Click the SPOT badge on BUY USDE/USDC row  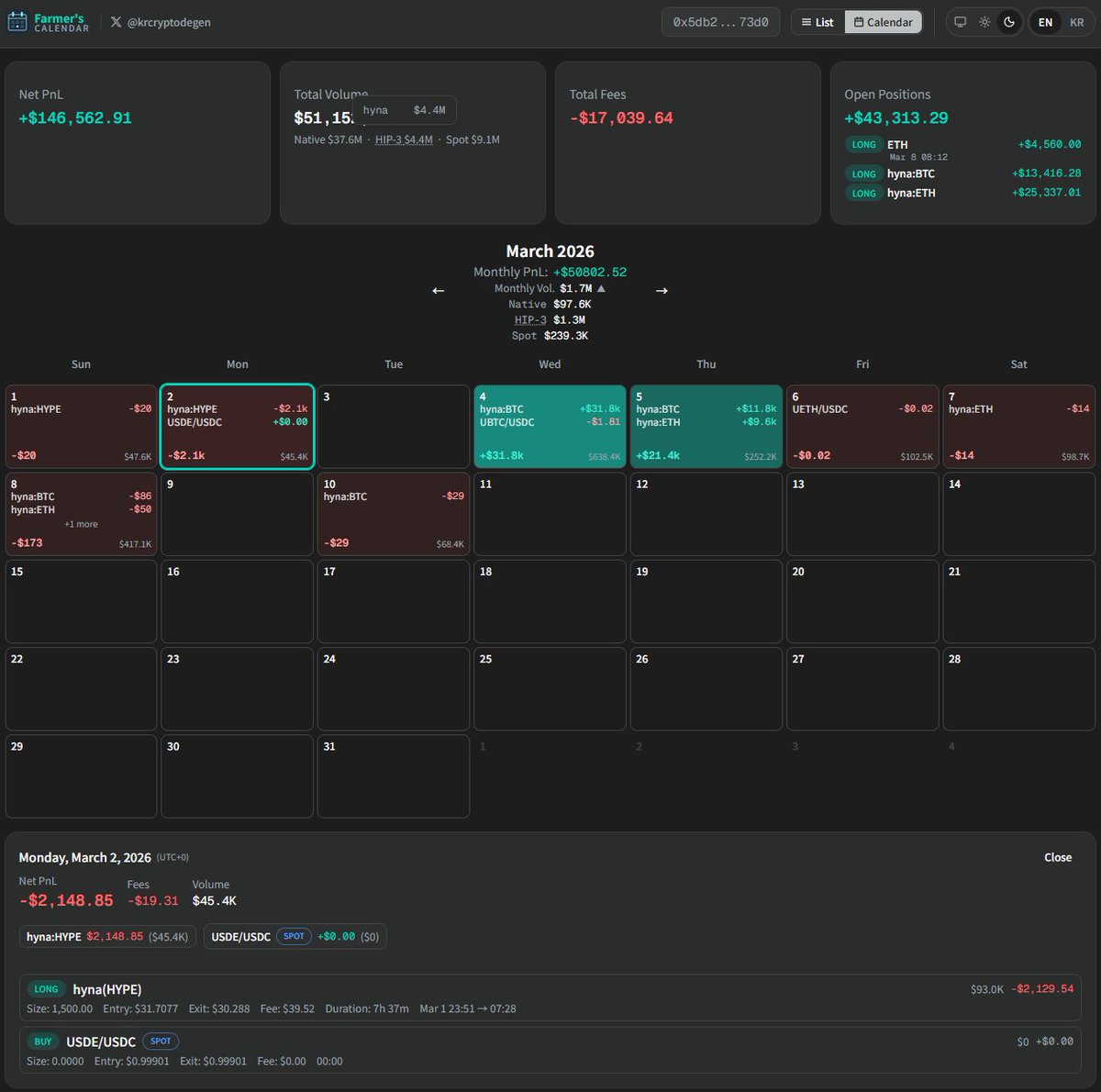coord(161,1042)
